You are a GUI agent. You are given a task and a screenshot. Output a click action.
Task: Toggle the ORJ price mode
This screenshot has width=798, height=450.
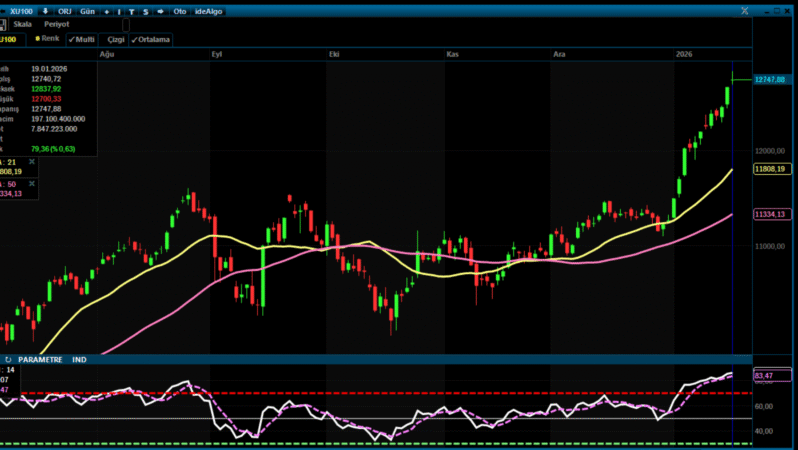click(67, 11)
